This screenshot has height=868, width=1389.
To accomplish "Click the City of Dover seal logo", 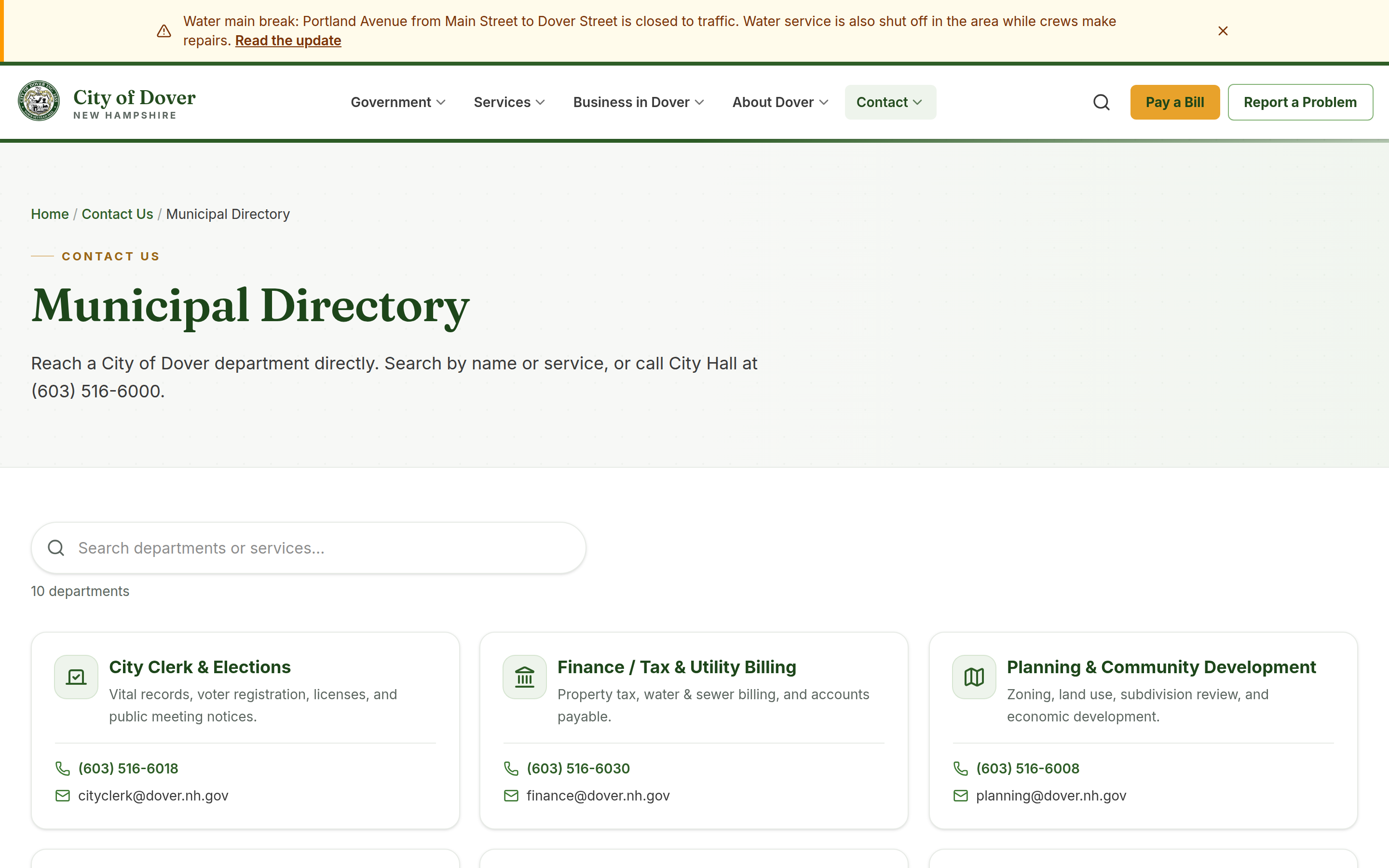I will [x=39, y=101].
